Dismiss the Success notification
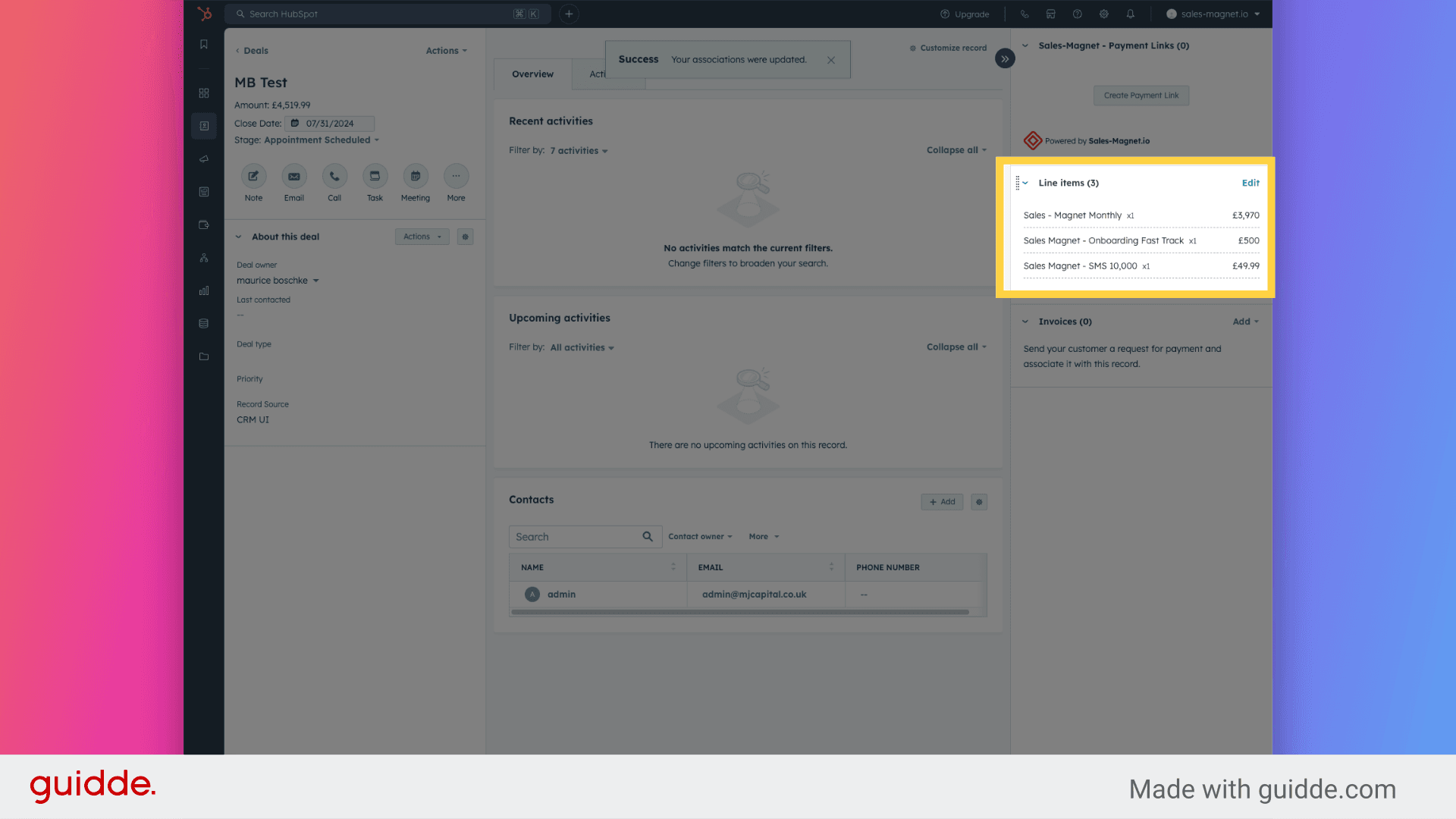This screenshot has width=1456, height=819. click(831, 60)
